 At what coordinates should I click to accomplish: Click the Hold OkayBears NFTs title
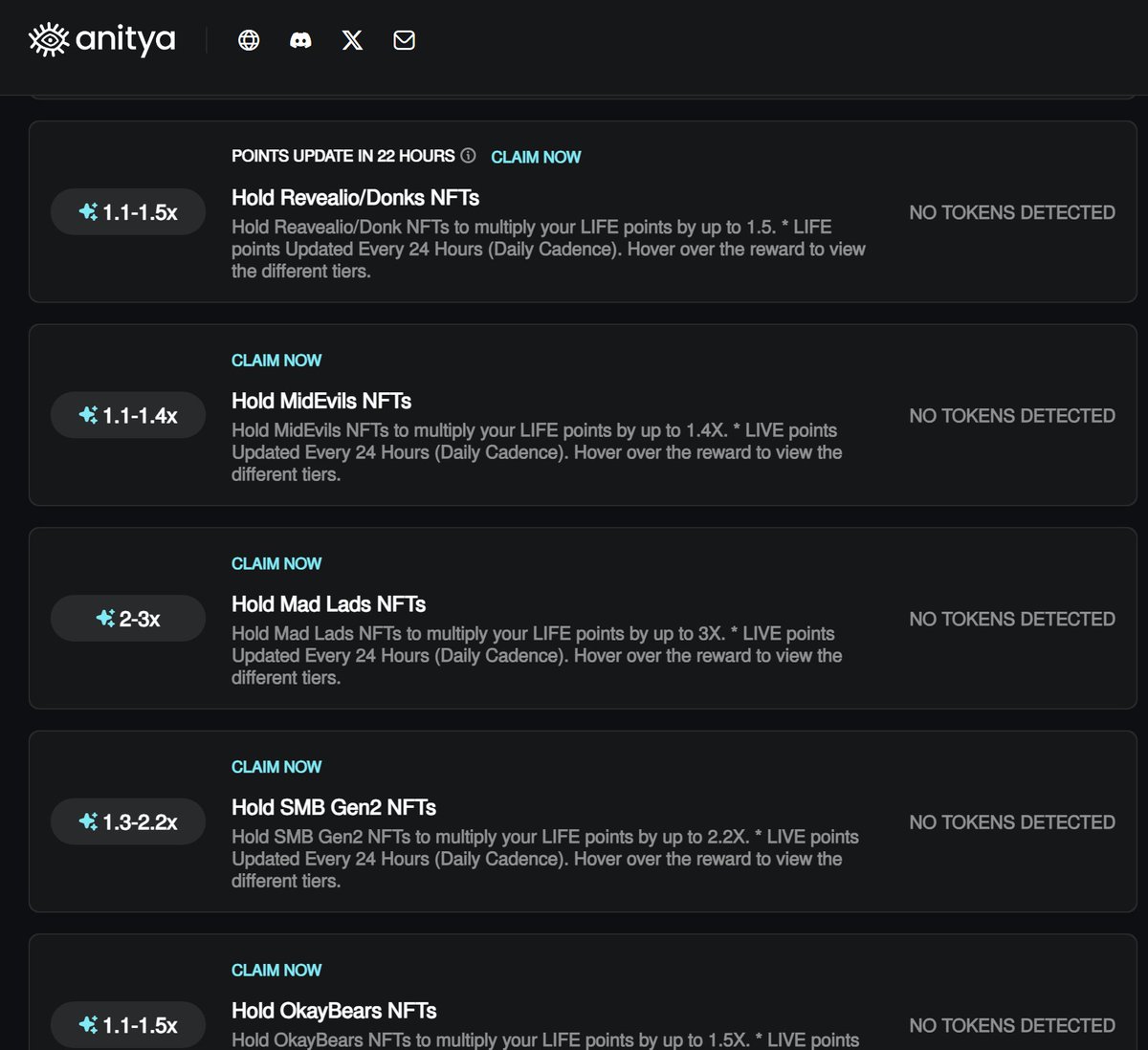coord(334,1011)
